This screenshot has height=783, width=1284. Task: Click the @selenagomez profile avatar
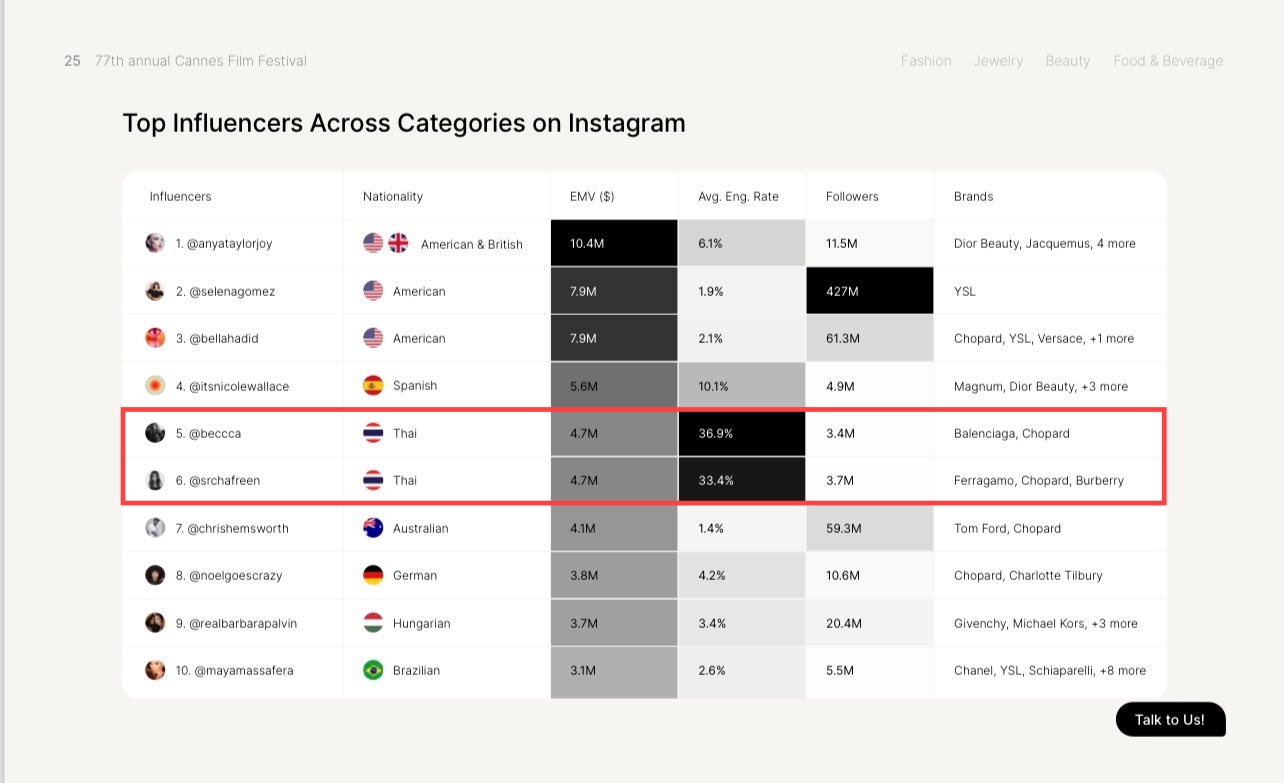(x=155, y=291)
